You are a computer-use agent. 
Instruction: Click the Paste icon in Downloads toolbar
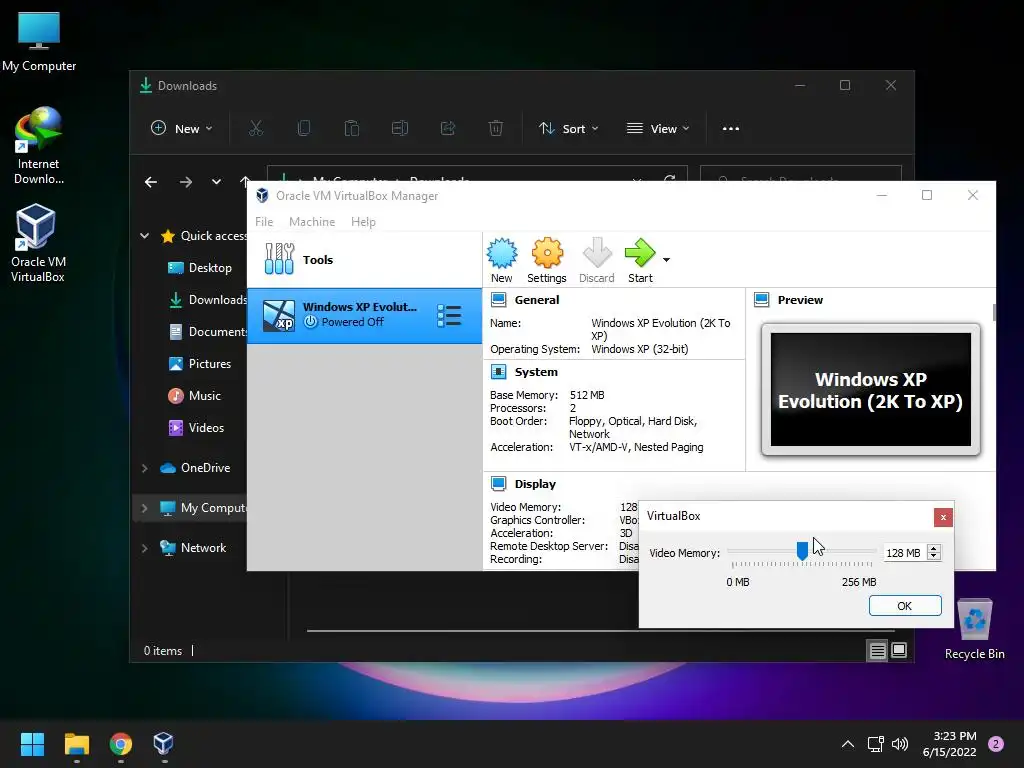[x=351, y=128]
